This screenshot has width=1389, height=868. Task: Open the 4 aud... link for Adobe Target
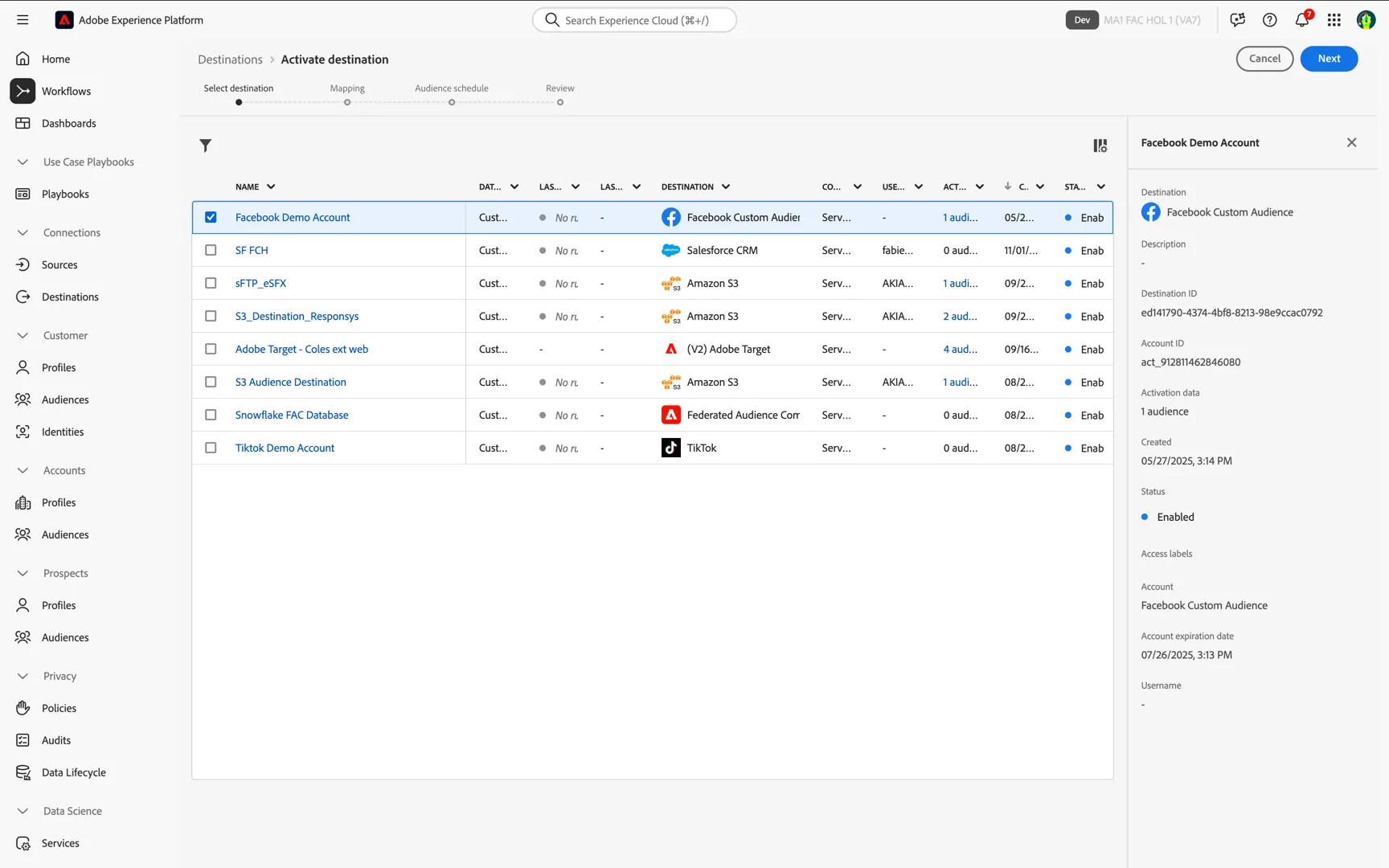pos(961,349)
